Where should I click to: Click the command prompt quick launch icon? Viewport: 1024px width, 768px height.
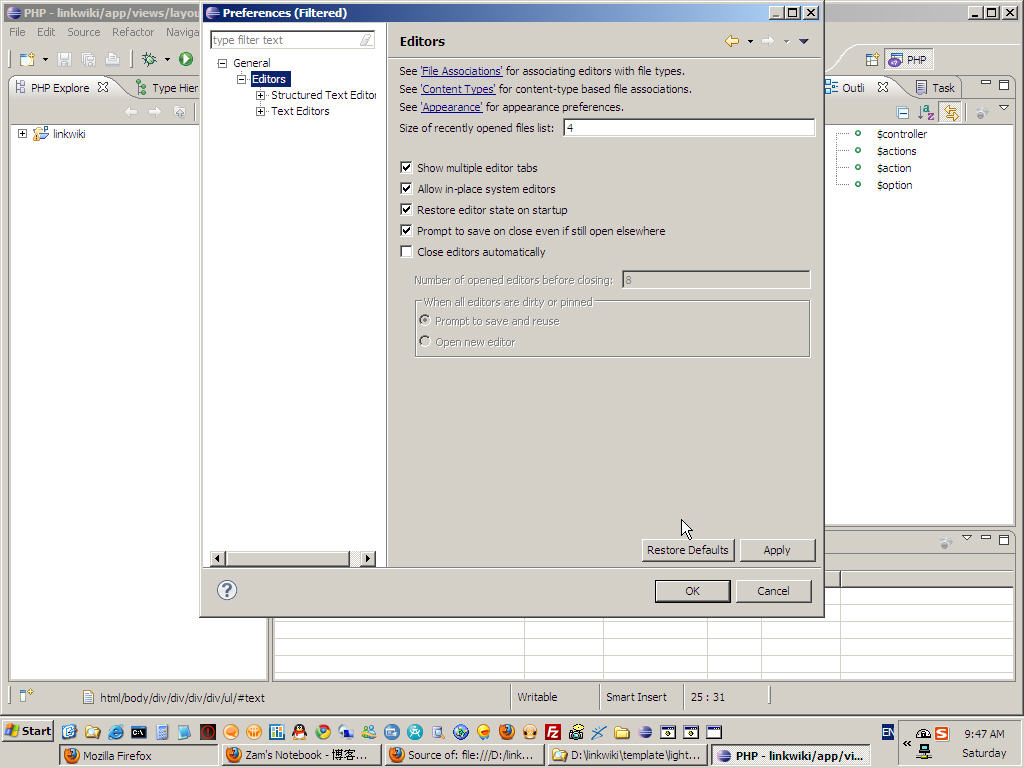pyautogui.click(x=138, y=732)
